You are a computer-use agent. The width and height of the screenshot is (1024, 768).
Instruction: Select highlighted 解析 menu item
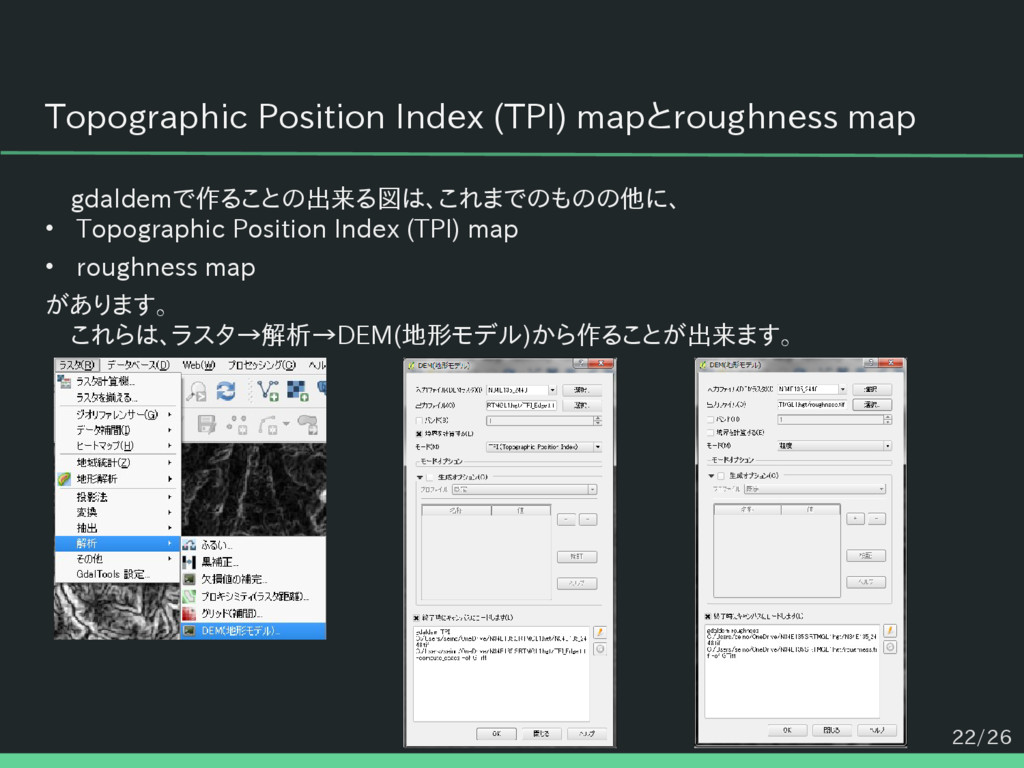tap(118, 543)
